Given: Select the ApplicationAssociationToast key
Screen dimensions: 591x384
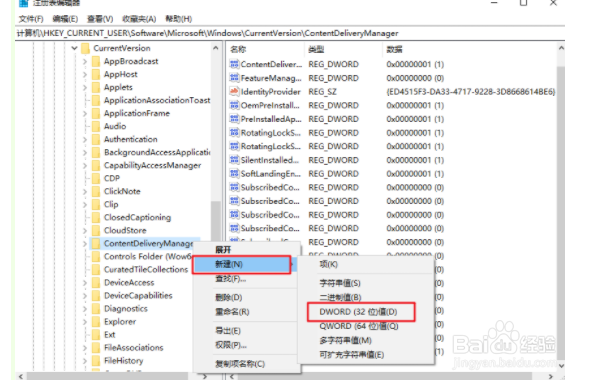Looking at the screenshot, I should (x=157, y=100).
